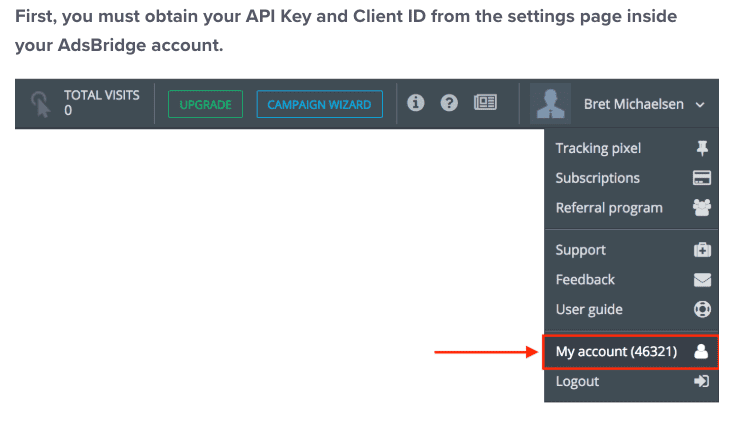The width and height of the screenshot is (732, 426).
Task: Click the Referral program people icon
Action: (x=702, y=208)
